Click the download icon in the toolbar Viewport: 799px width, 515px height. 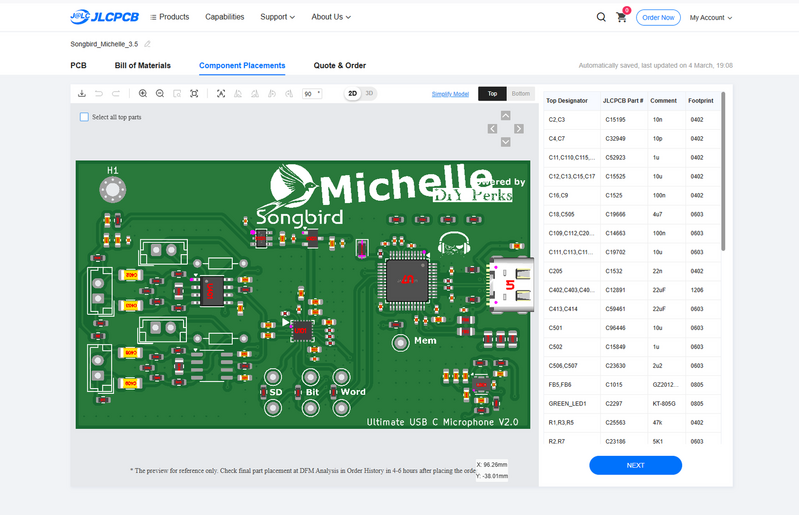82,94
